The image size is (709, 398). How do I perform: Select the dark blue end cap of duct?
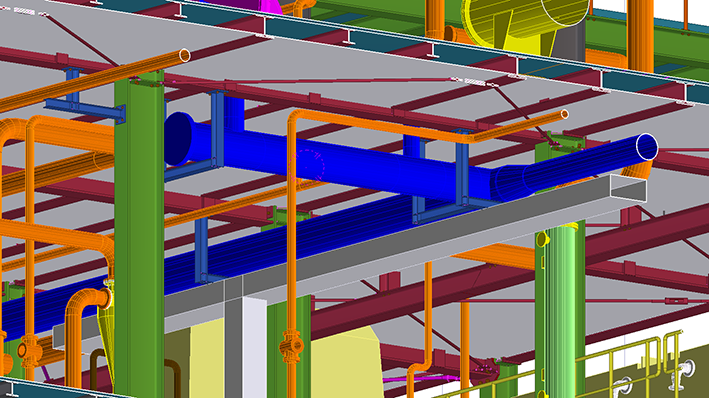pyautogui.click(x=178, y=138)
